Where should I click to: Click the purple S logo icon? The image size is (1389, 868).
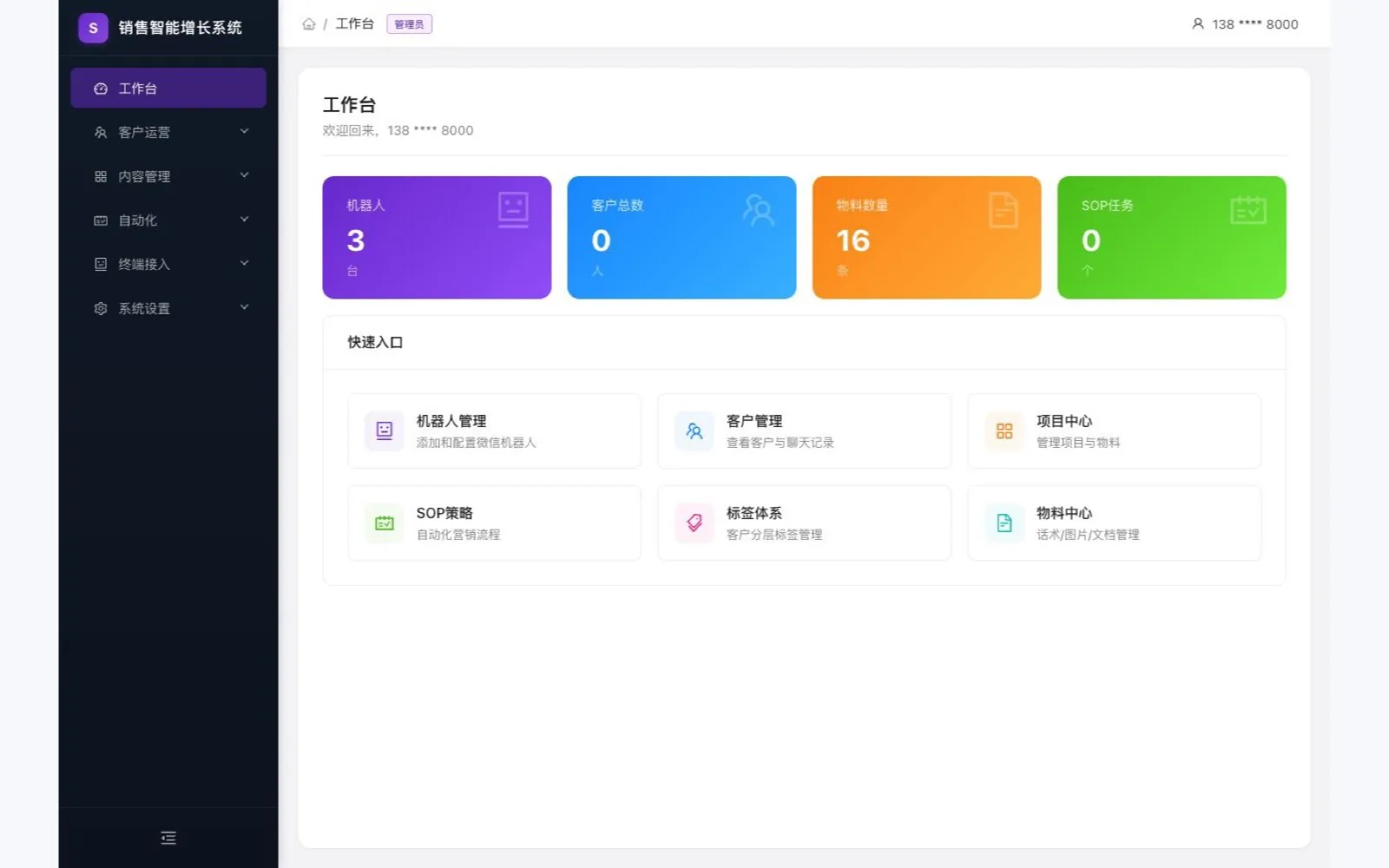93,28
